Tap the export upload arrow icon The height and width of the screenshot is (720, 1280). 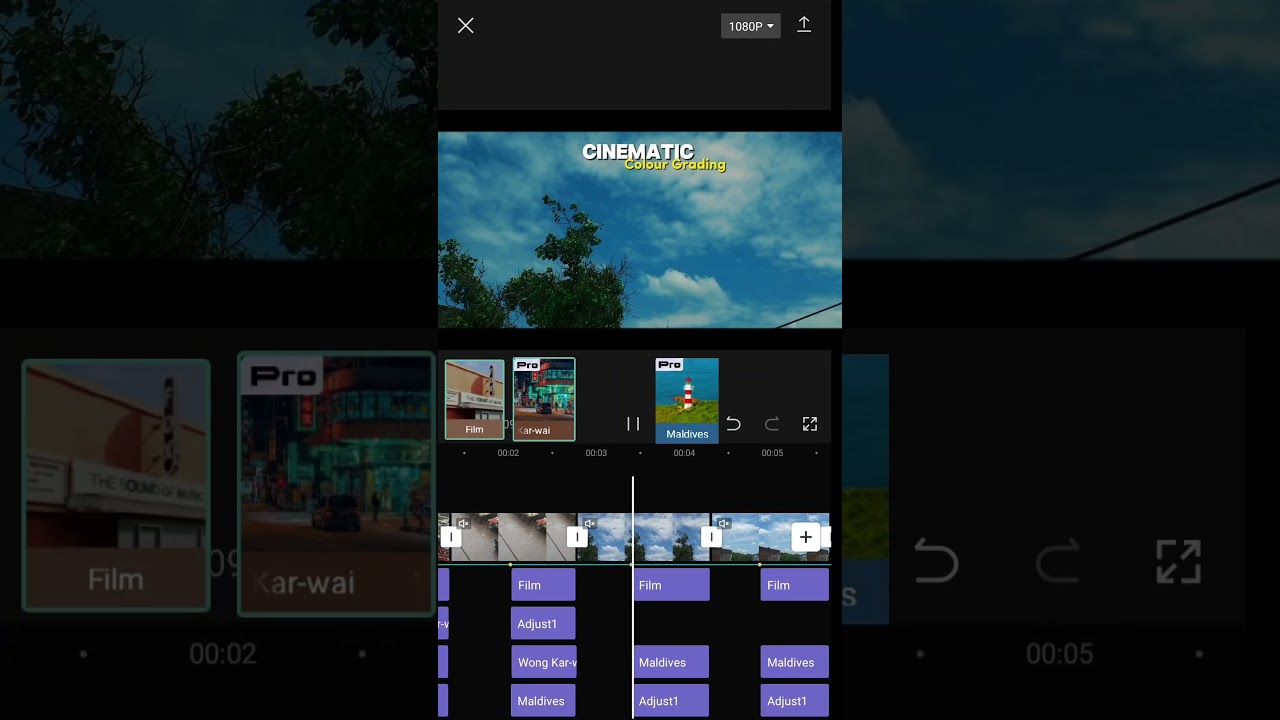(804, 25)
